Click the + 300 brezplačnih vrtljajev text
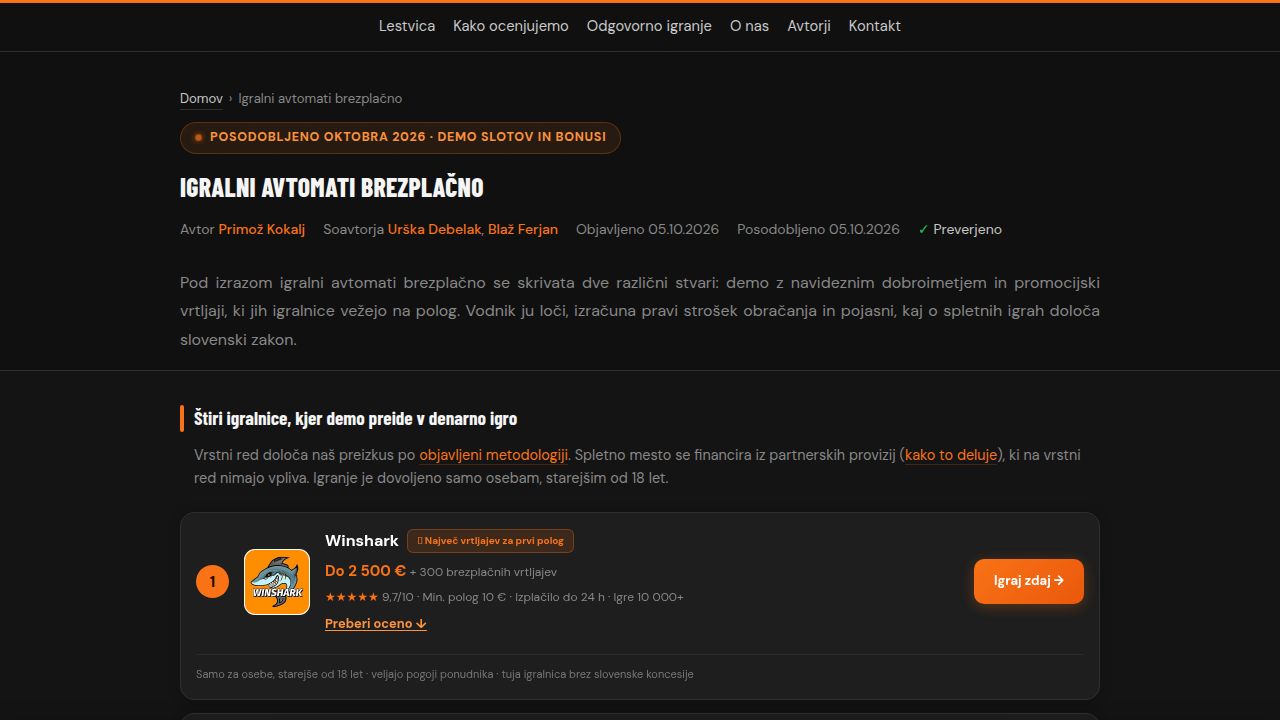 (x=483, y=572)
